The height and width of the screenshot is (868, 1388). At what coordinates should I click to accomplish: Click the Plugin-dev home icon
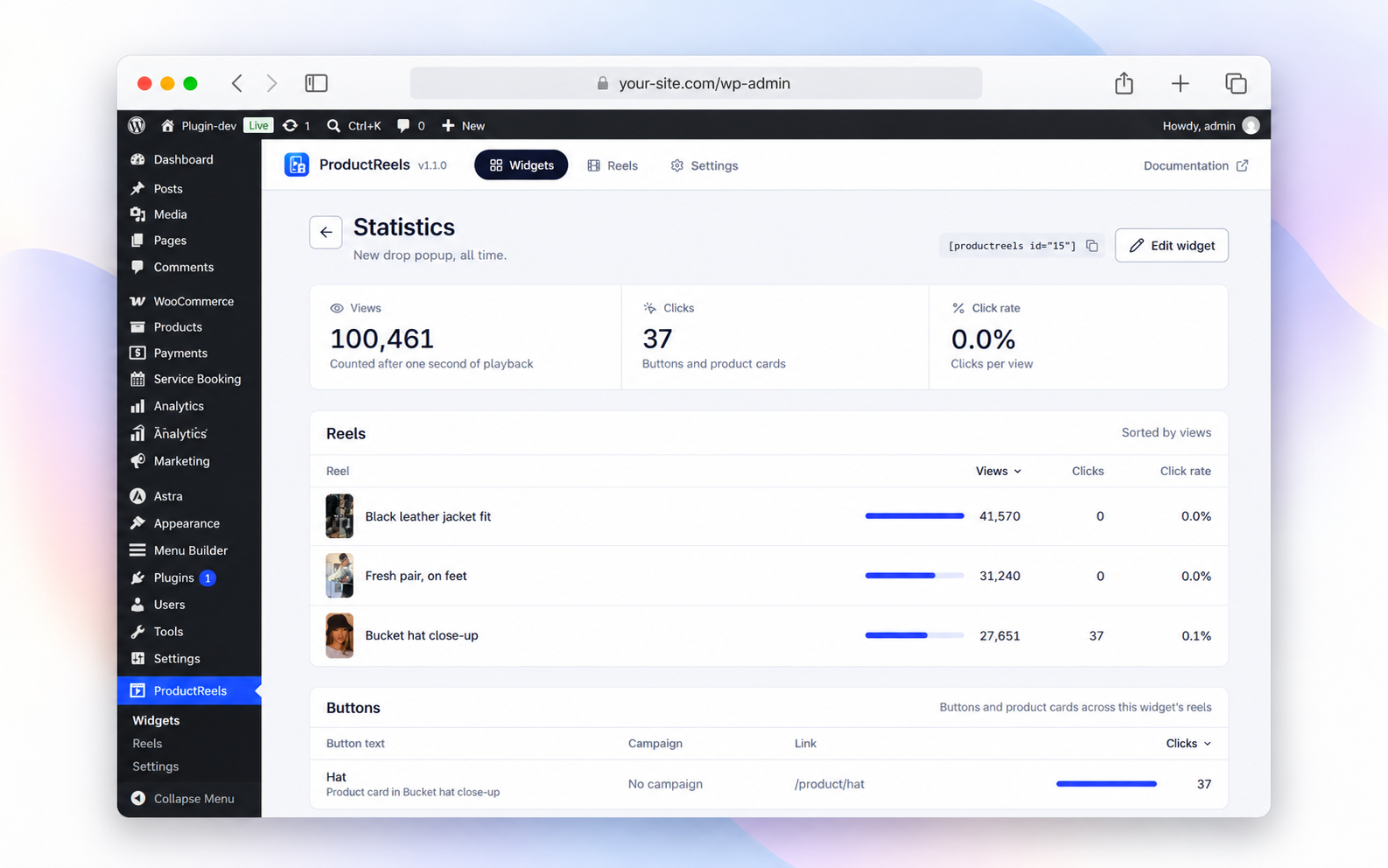click(167, 125)
